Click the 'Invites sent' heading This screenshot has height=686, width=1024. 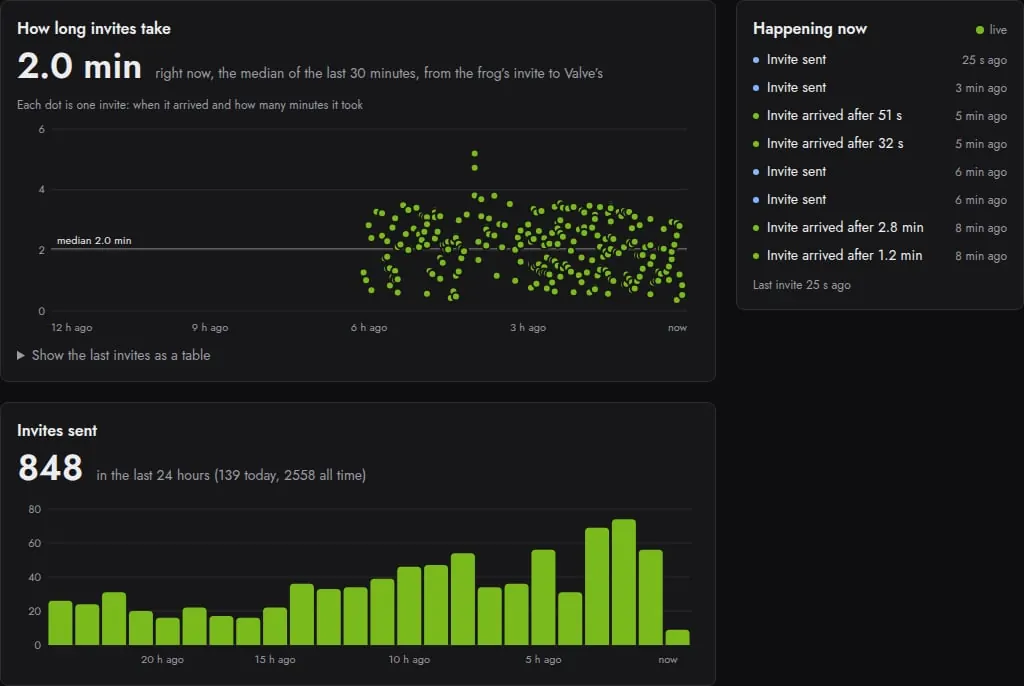(57, 431)
